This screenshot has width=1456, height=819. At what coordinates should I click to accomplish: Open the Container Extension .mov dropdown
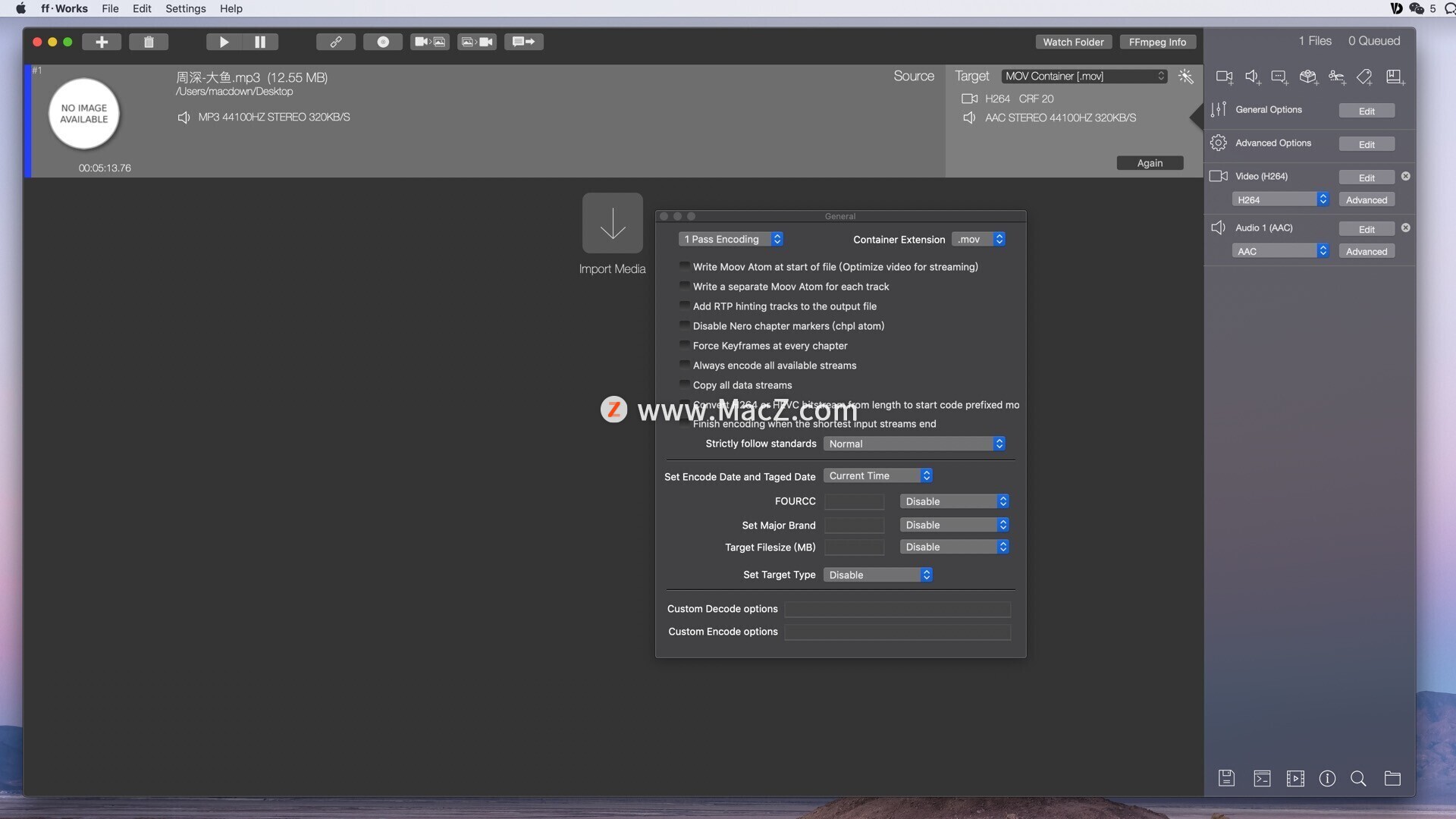[x=978, y=239]
